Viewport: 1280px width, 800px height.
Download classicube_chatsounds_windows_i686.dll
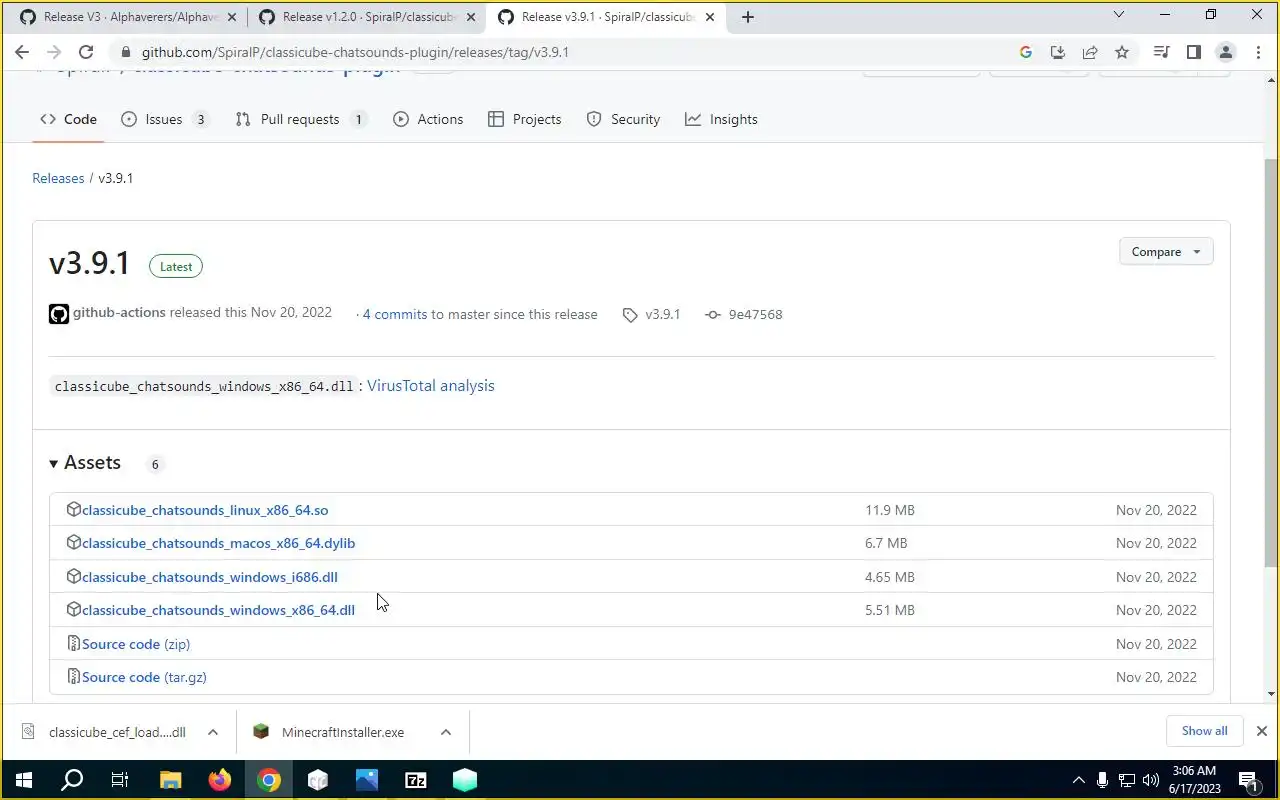(210, 577)
